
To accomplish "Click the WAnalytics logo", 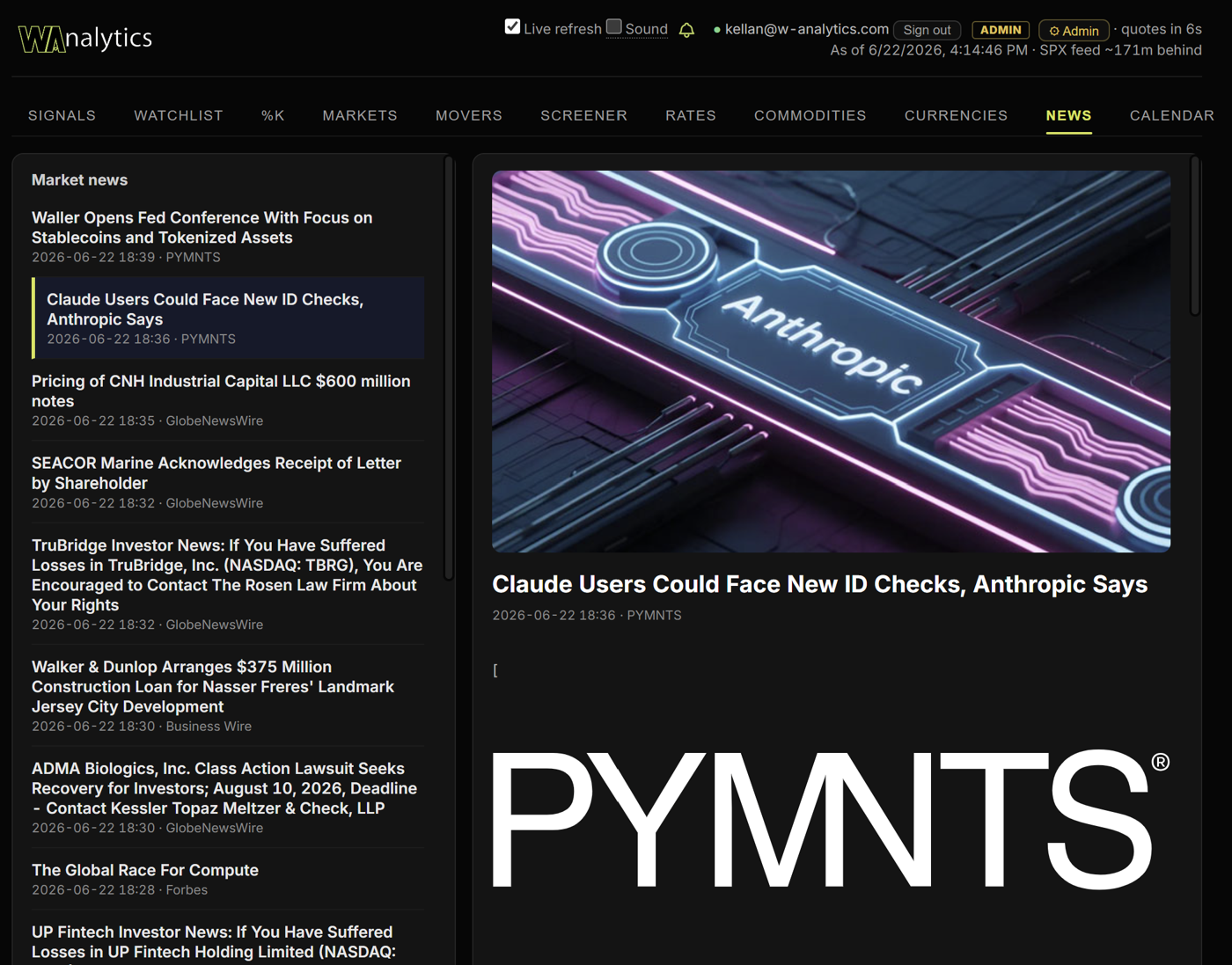I will (x=85, y=39).
